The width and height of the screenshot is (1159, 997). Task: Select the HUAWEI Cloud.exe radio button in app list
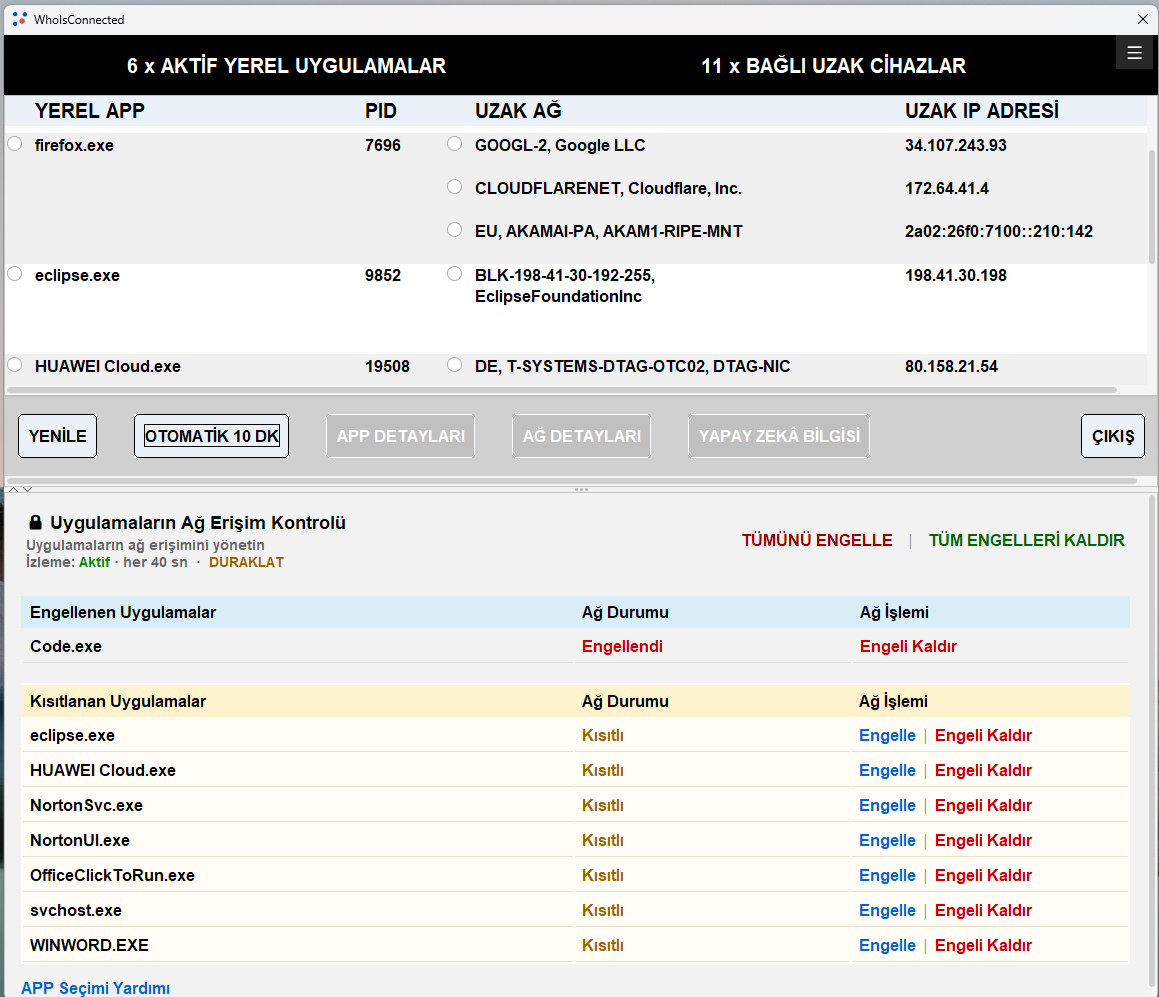15,364
